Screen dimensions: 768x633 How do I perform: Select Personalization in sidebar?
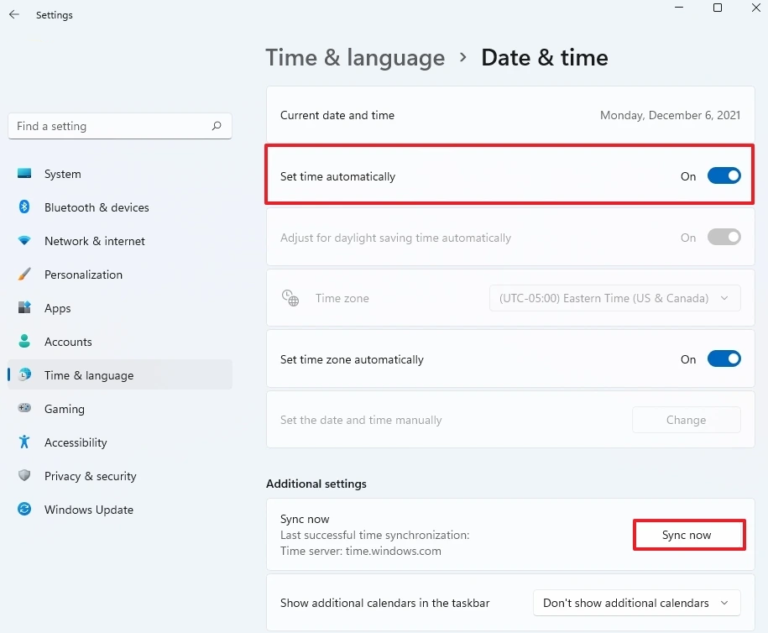120,274
